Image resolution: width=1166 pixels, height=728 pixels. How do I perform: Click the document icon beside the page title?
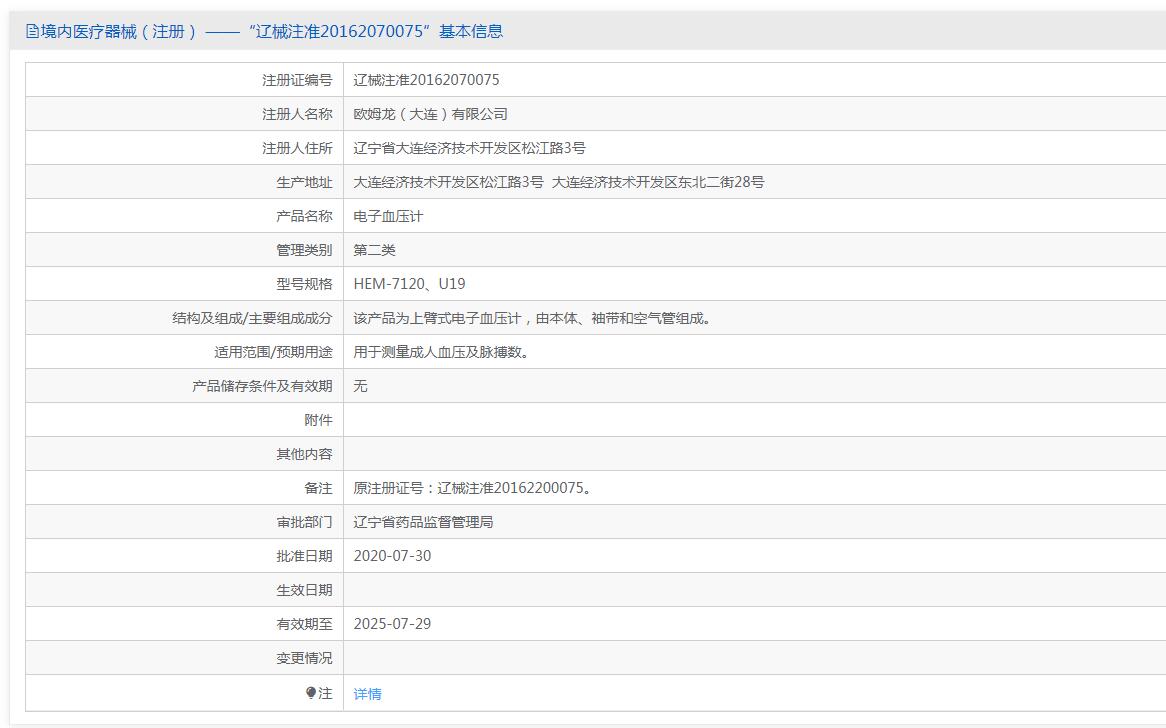pos(32,31)
